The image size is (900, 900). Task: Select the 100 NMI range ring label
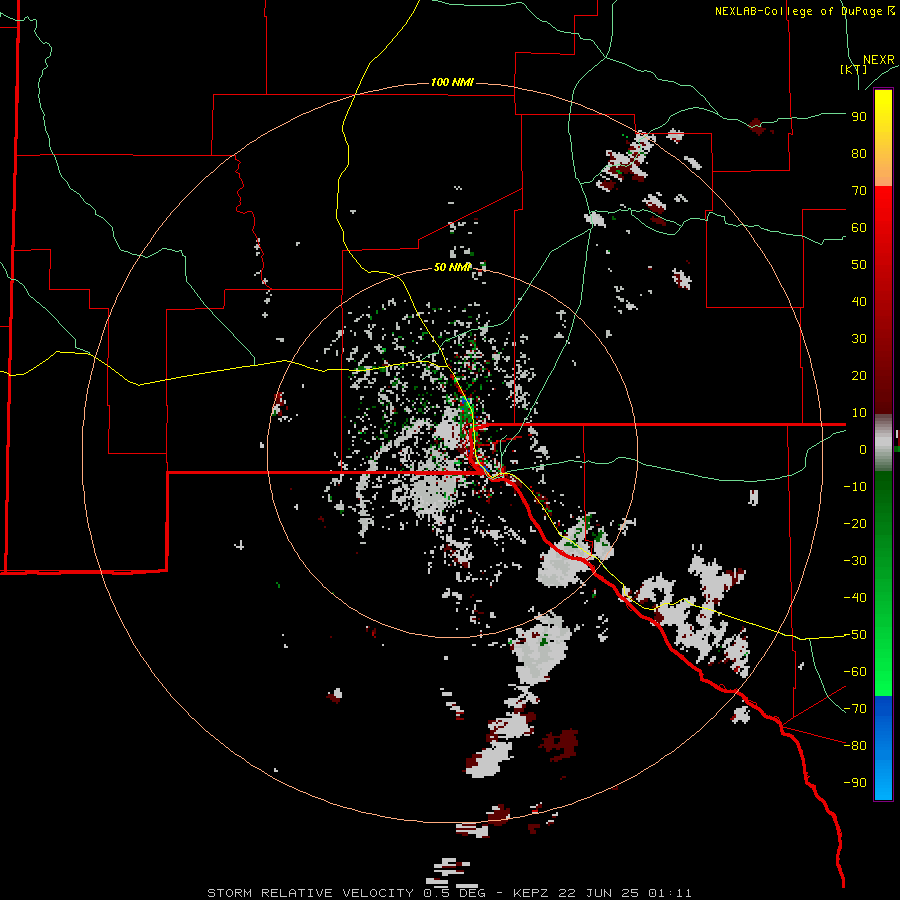click(452, 83)
